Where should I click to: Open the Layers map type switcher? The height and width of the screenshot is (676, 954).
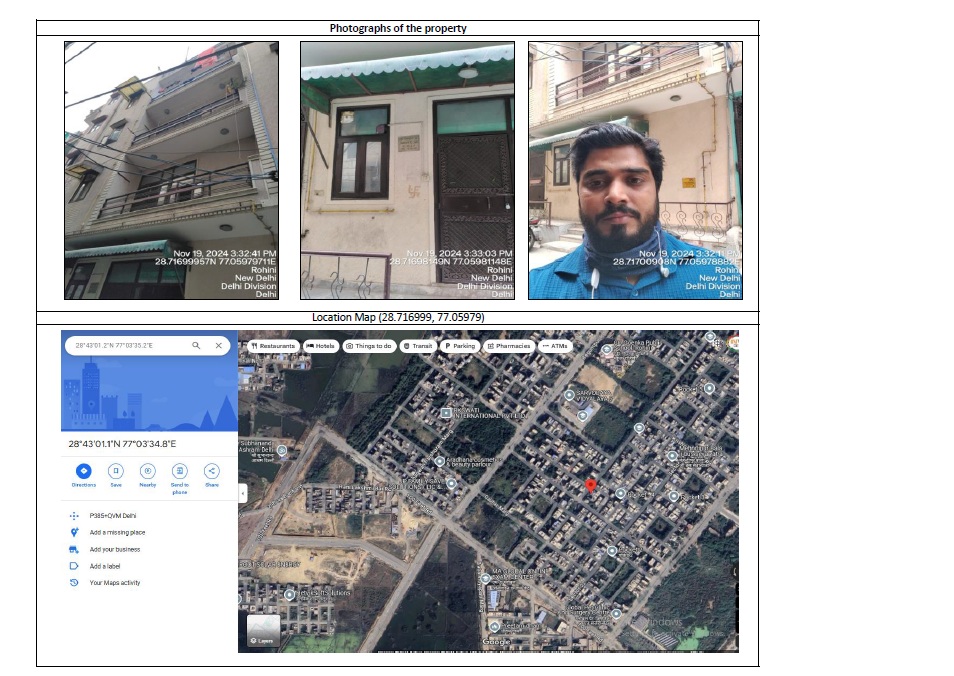(263, 631)
